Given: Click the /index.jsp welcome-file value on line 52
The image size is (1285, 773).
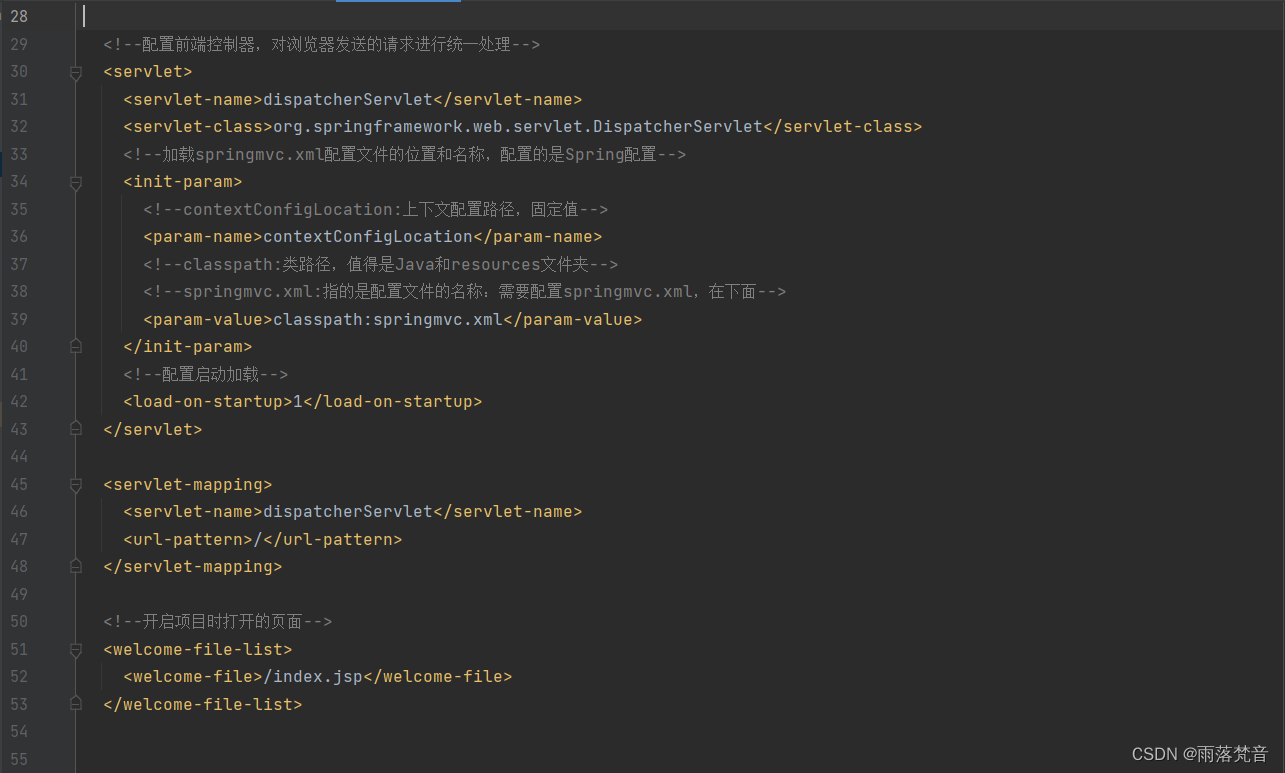Looking at the screenshot, I should coord(312,676).
